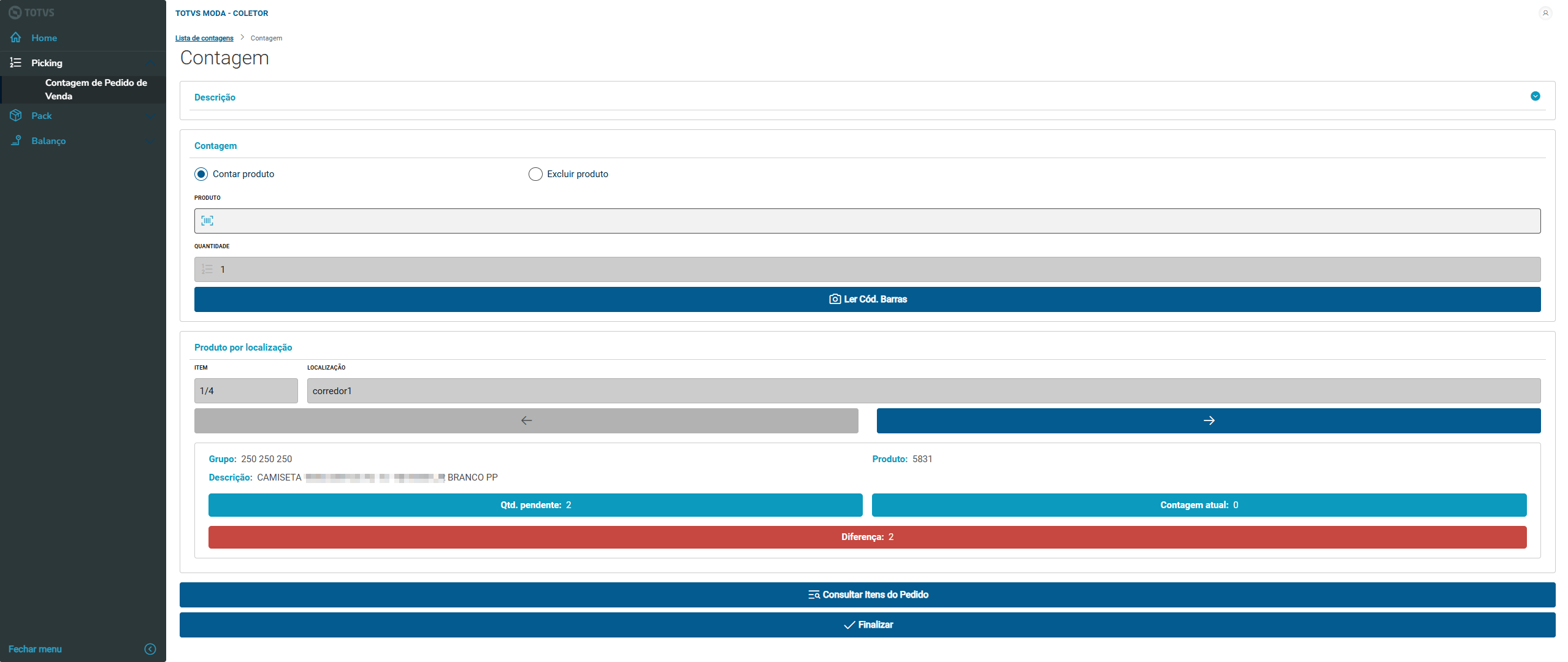
Task: Click the TOTVS logo icon
Action: point(15,12)
